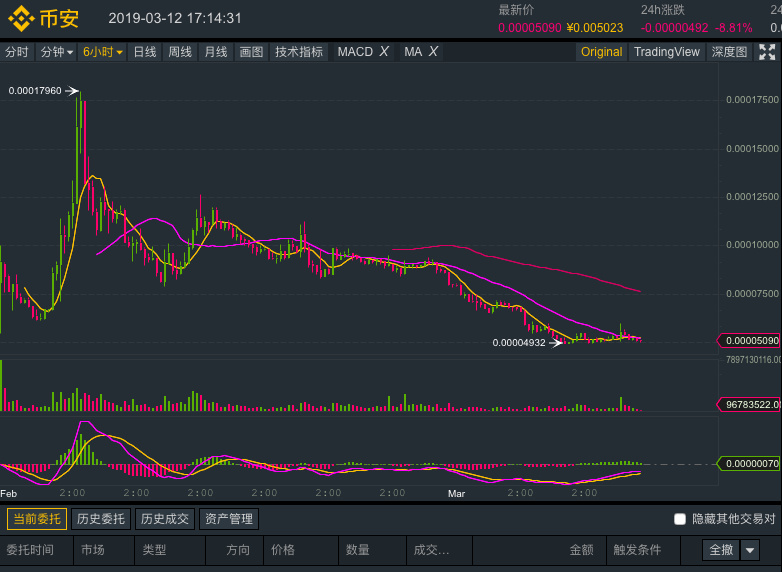Click the 币安 brand name text
The height and width of the screenshot is (572, 782).
pyautogui.click(x=59, y=18)
